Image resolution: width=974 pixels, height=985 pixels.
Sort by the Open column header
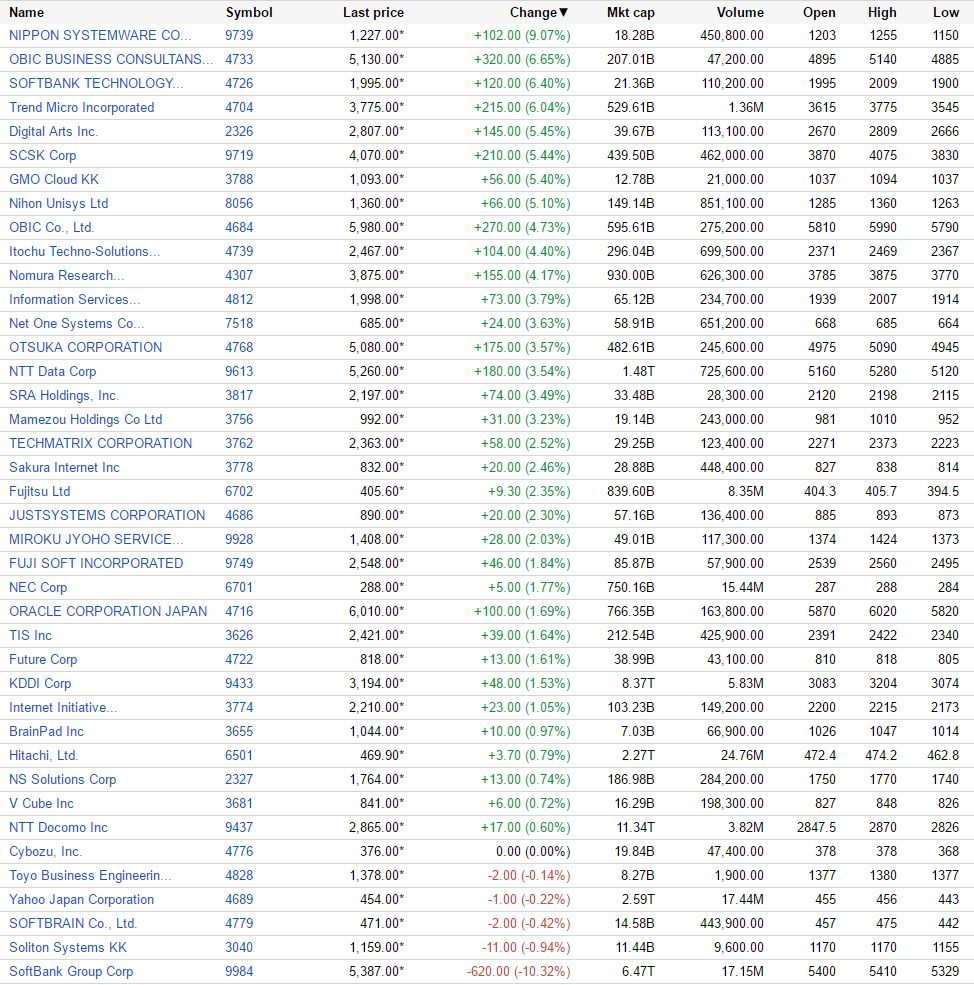click(x=819, y=12)
